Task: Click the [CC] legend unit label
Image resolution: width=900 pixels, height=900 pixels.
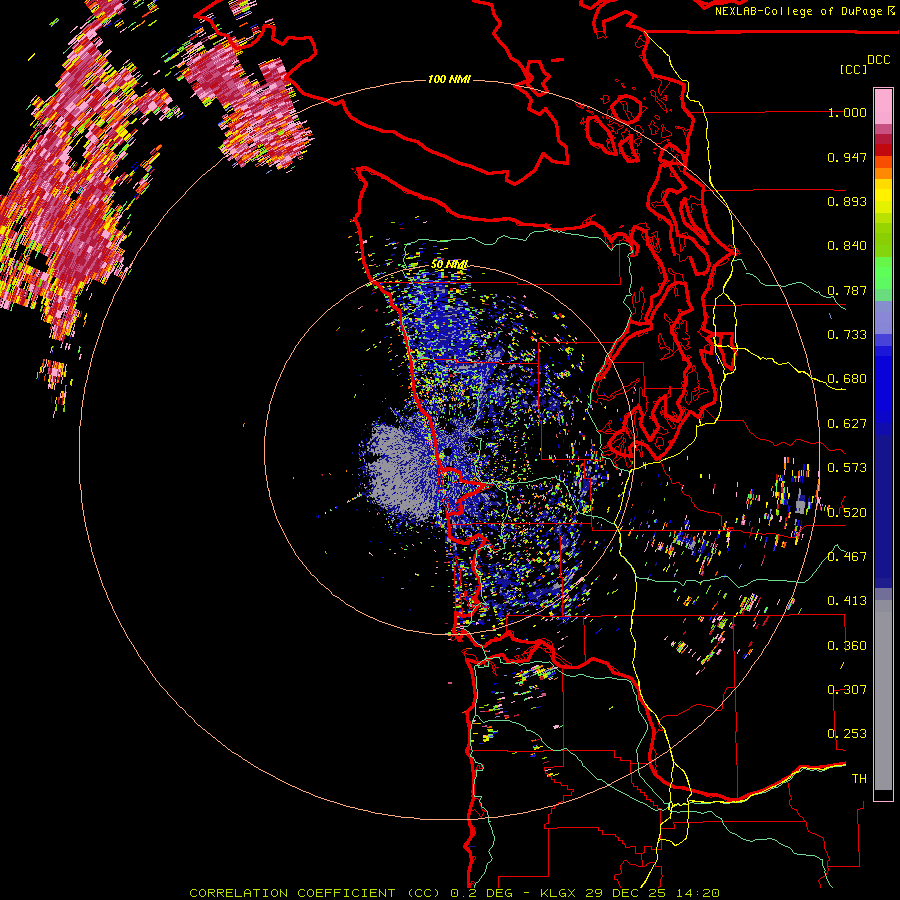Action: click(x=853, y=69)
